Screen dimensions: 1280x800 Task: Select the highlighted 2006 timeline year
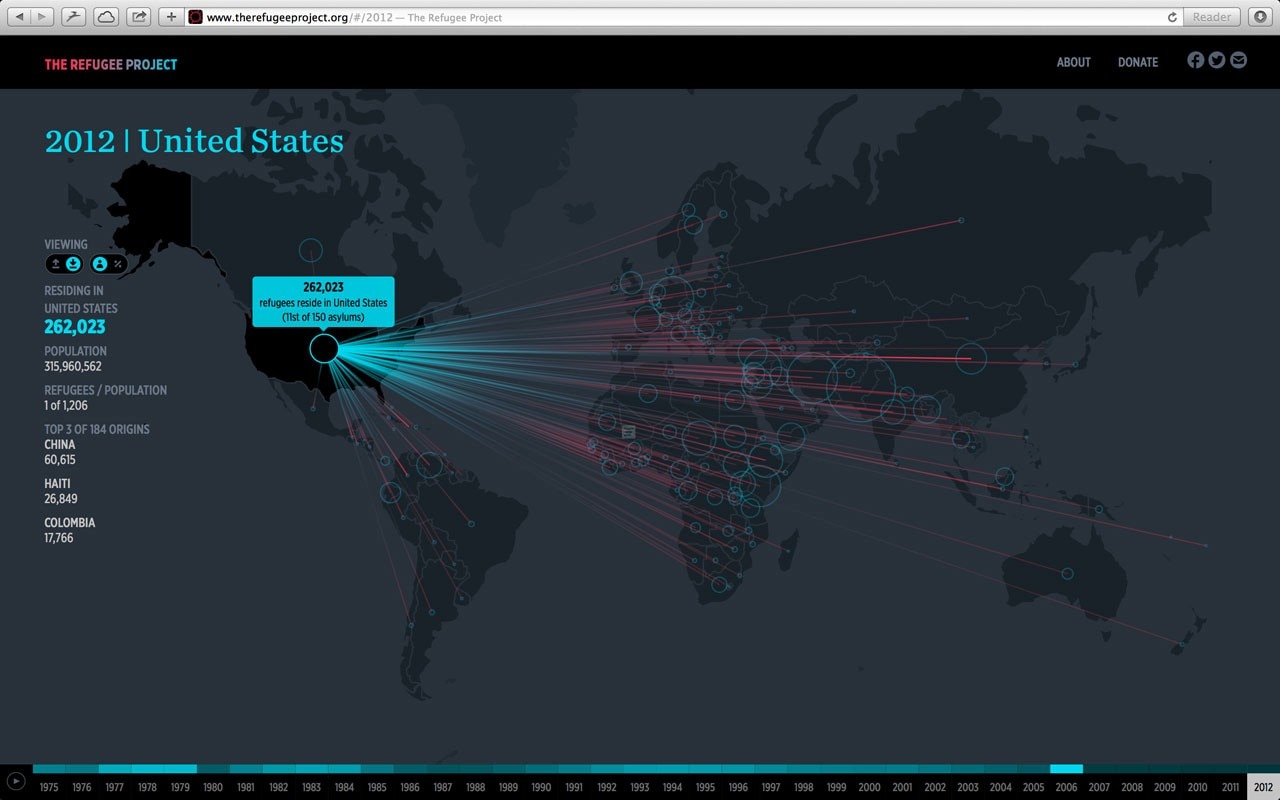[1066, 787]
